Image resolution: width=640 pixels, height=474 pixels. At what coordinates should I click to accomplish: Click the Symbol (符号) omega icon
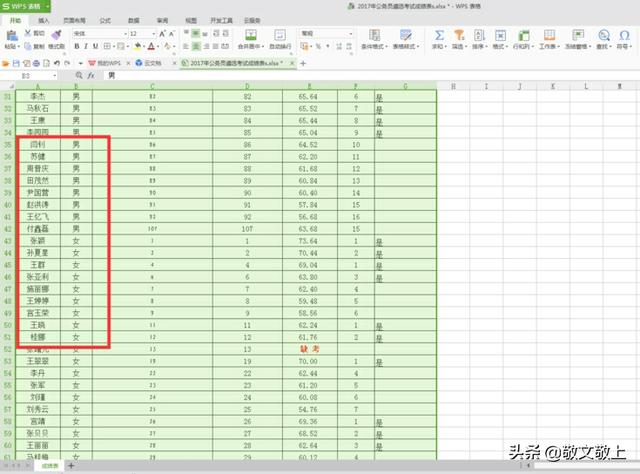click(624, 36)
